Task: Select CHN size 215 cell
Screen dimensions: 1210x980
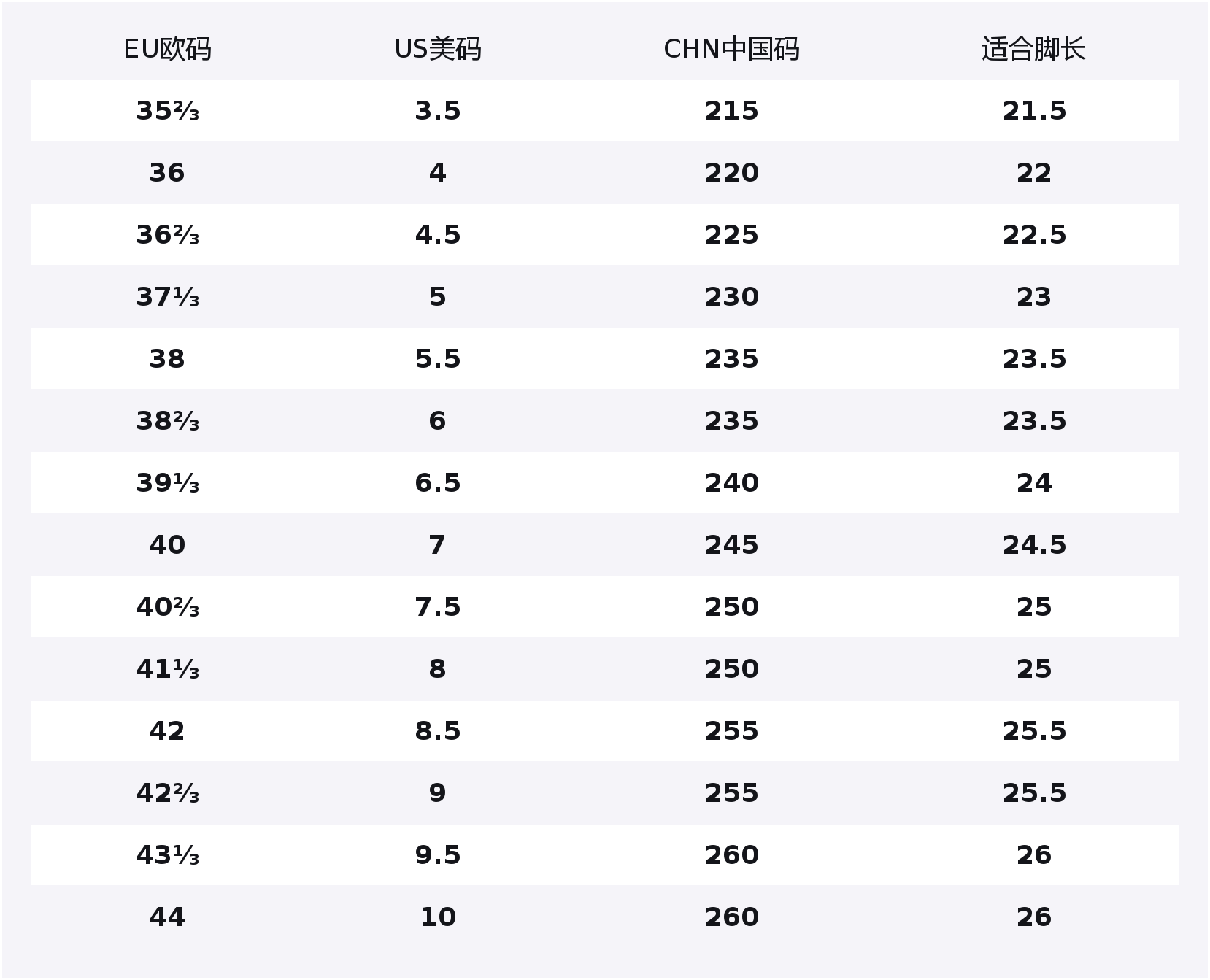Action: coord(731,111)
